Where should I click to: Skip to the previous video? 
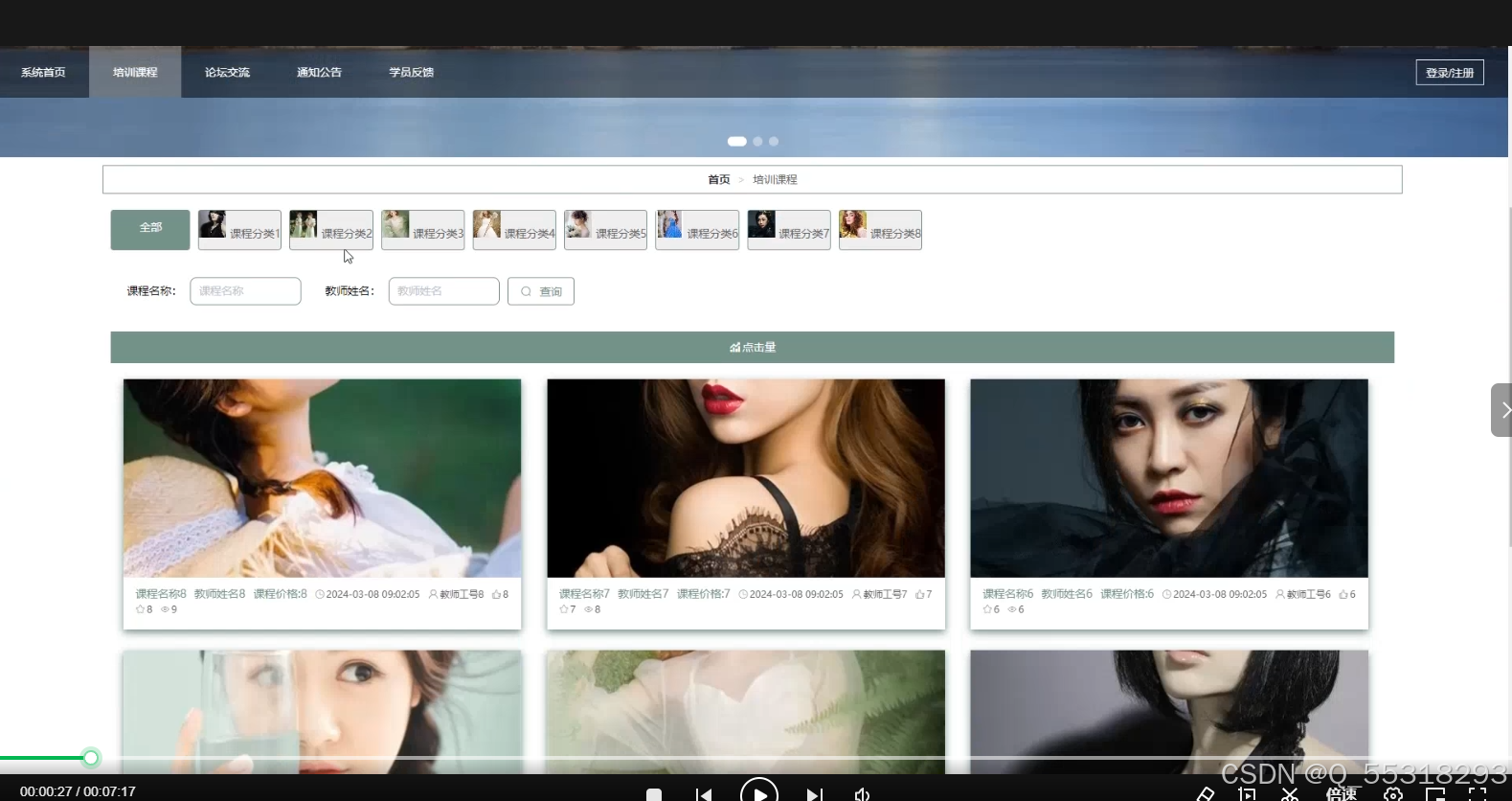pos(704,794)
